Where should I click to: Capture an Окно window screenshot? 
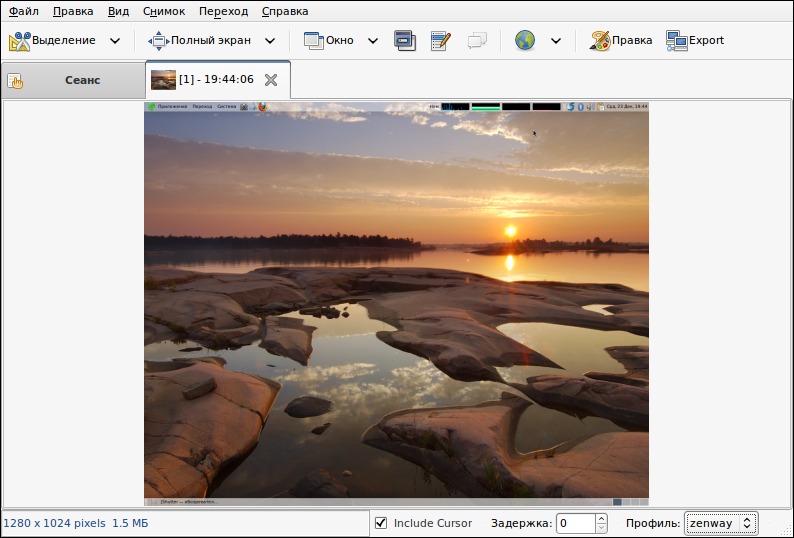(x=328, y=41)
